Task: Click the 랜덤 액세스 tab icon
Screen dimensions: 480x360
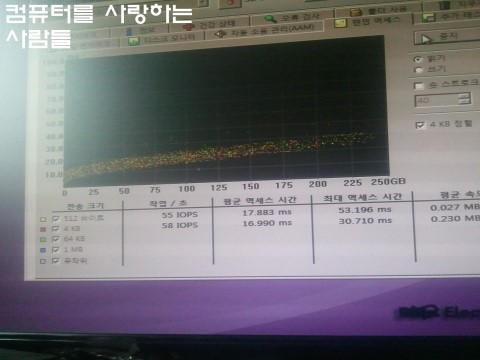Action: [x=340, y=23]
